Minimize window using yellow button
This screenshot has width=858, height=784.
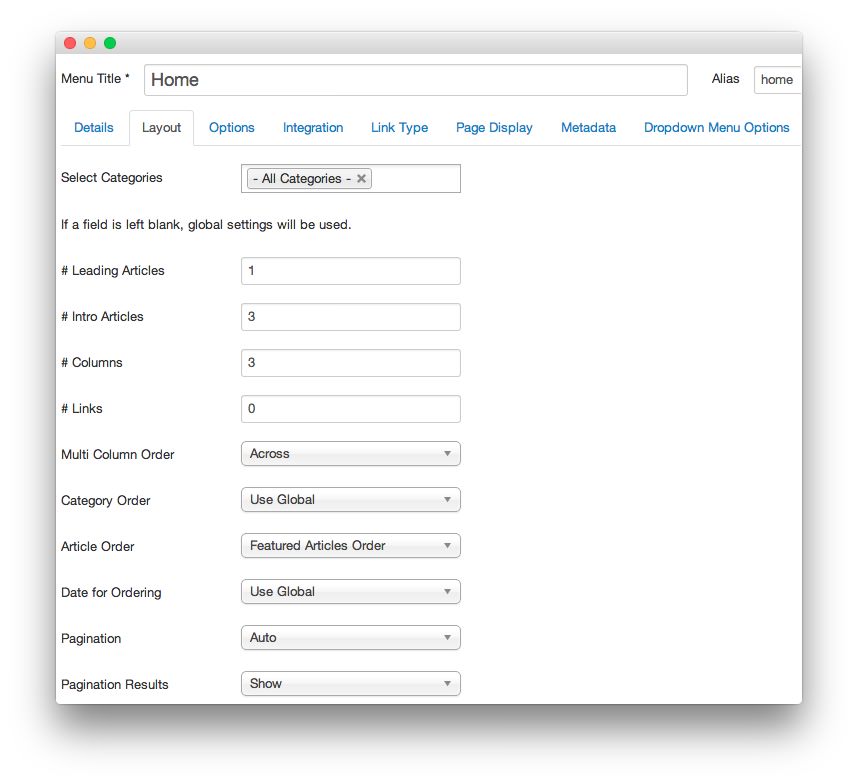pyautogui.click(x=90, y=43)
